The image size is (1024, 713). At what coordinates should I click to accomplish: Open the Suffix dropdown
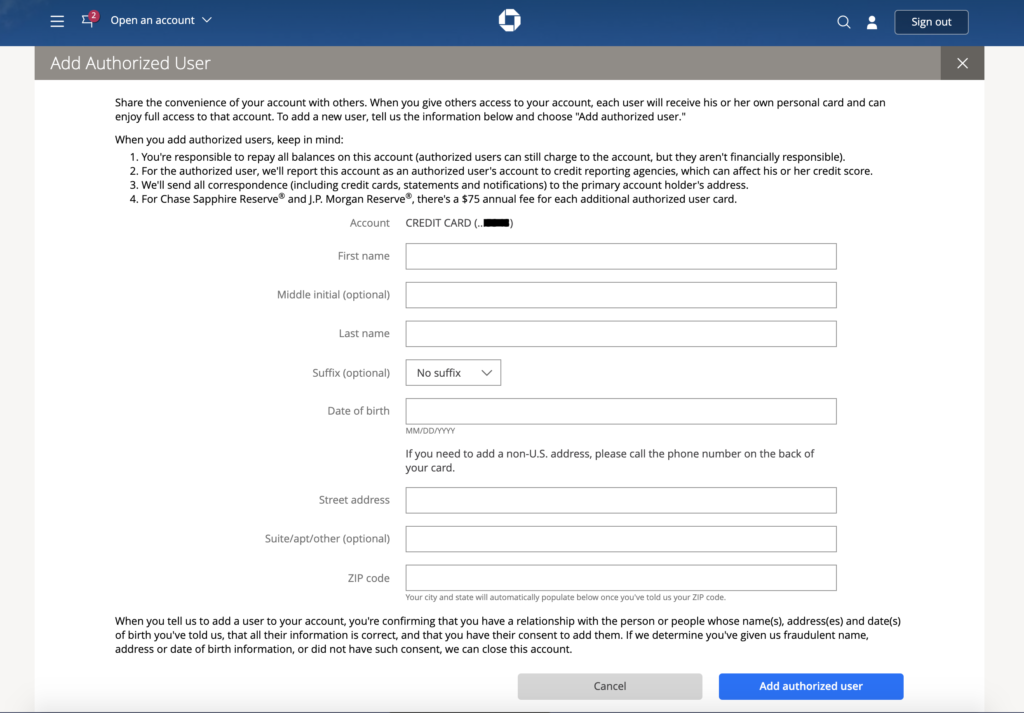[453, 373]
